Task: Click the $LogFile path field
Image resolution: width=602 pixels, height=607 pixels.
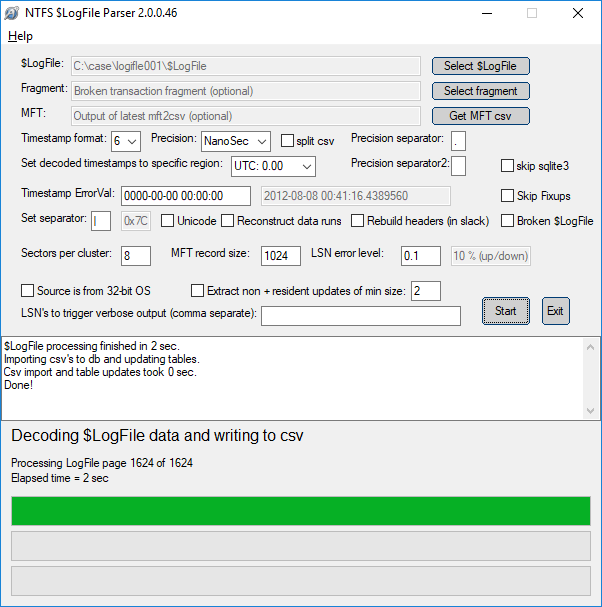Action: point(246,66)
